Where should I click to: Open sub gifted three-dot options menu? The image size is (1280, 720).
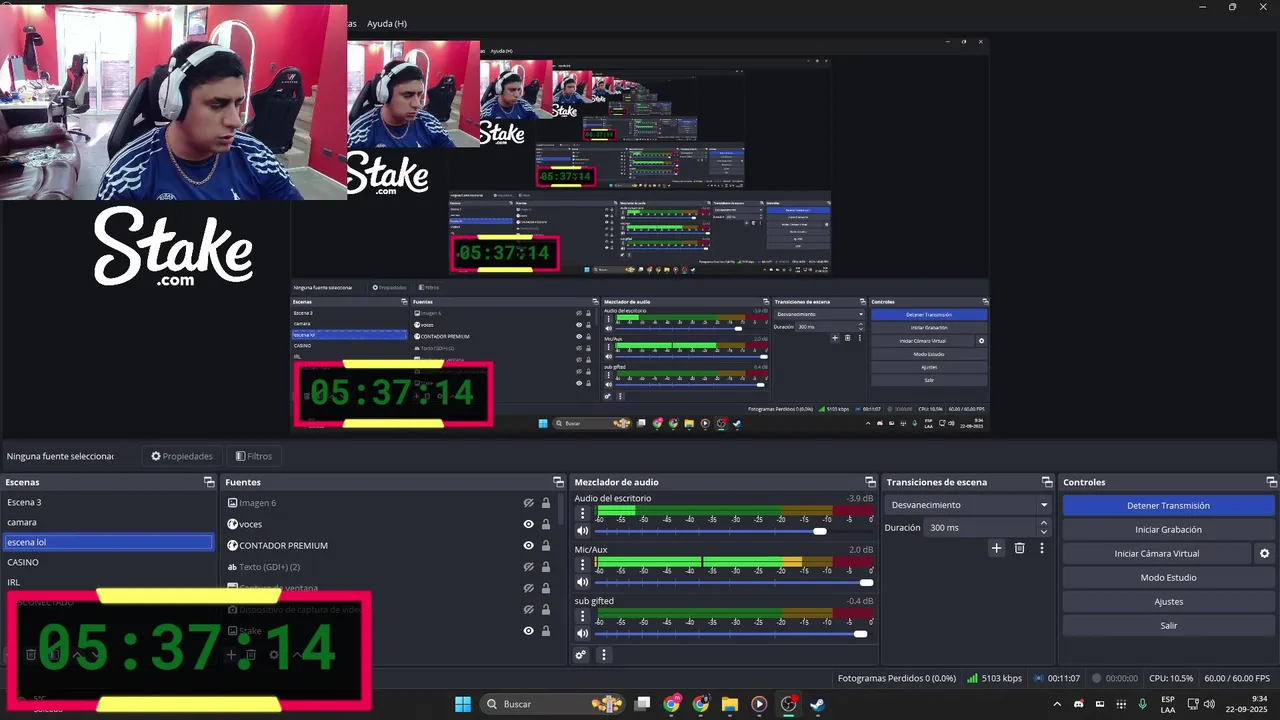(x=583, y=615)
